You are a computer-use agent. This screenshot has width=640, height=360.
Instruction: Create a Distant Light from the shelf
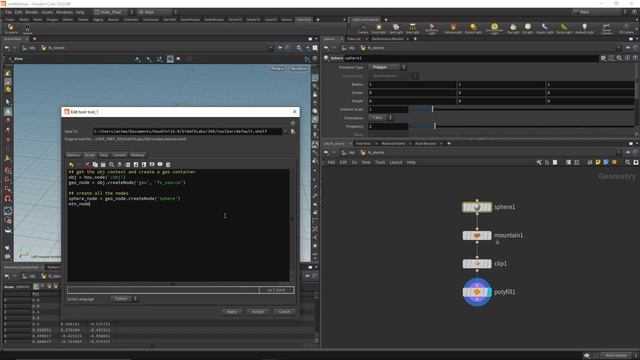click(x=473, y=29)
